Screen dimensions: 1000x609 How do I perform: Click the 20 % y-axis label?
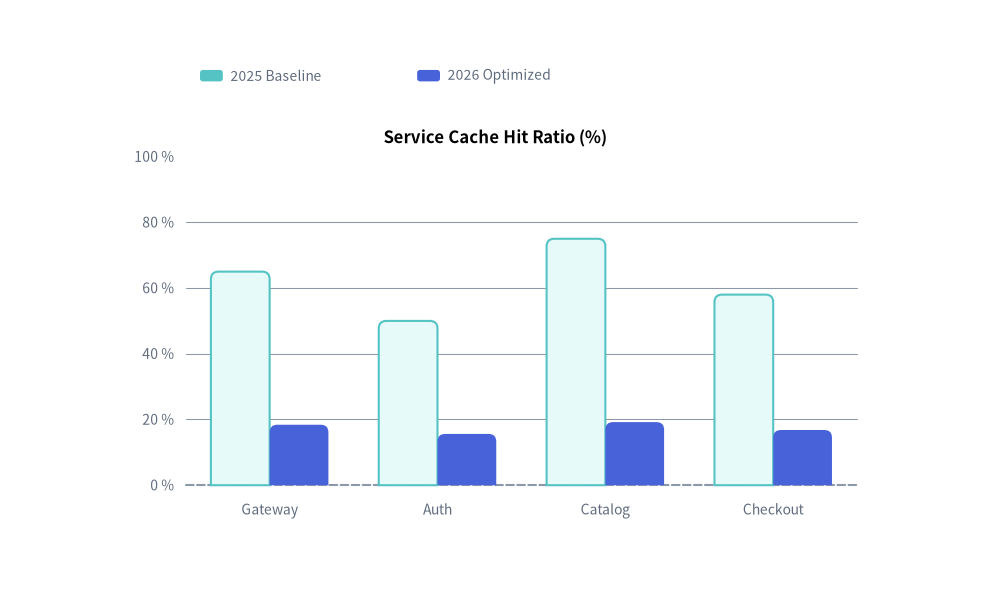click(158, 420)
